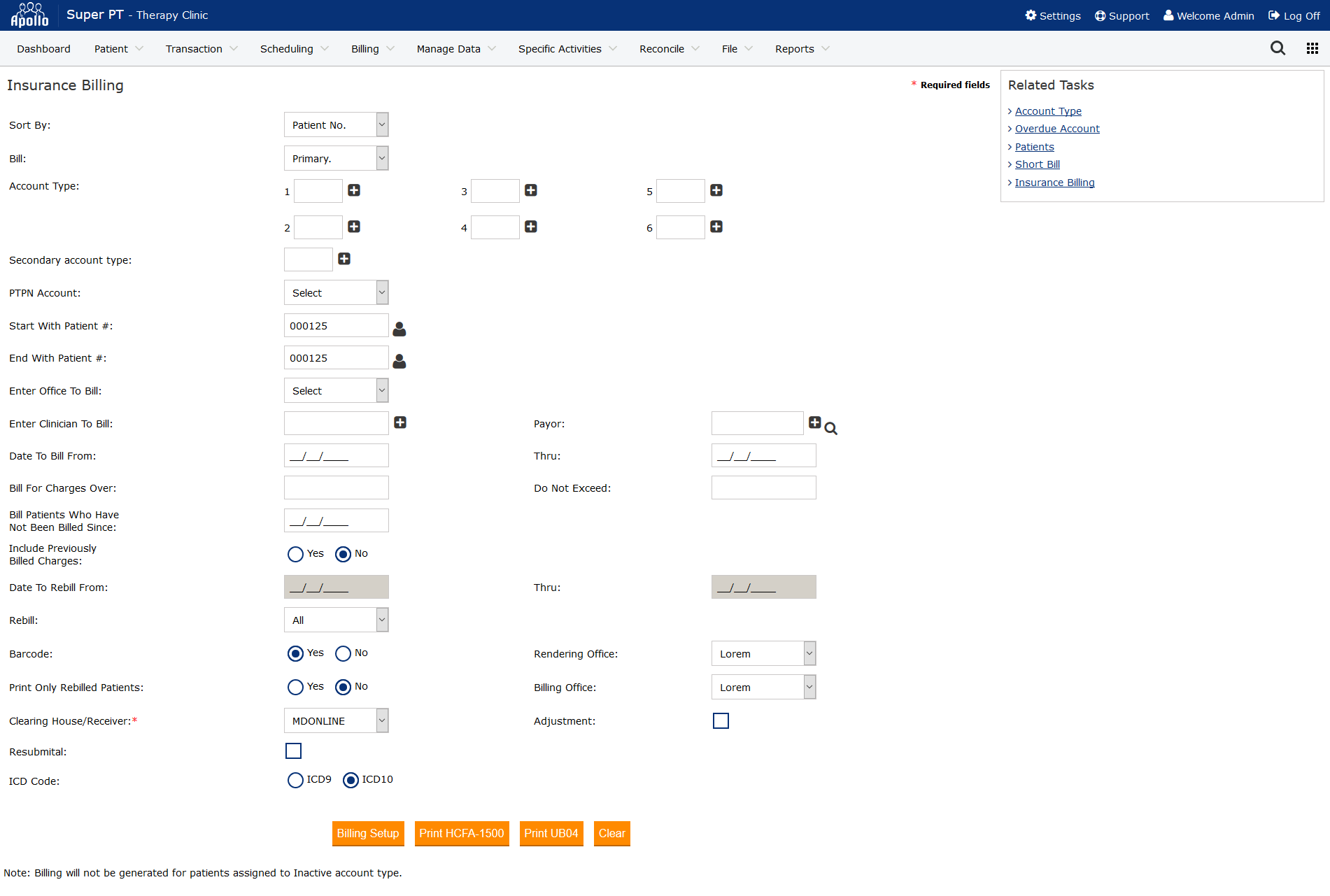Screen dimensions: 1330x896
Task: Click the Payor search magnifier icon
Action: click(831, 429)
